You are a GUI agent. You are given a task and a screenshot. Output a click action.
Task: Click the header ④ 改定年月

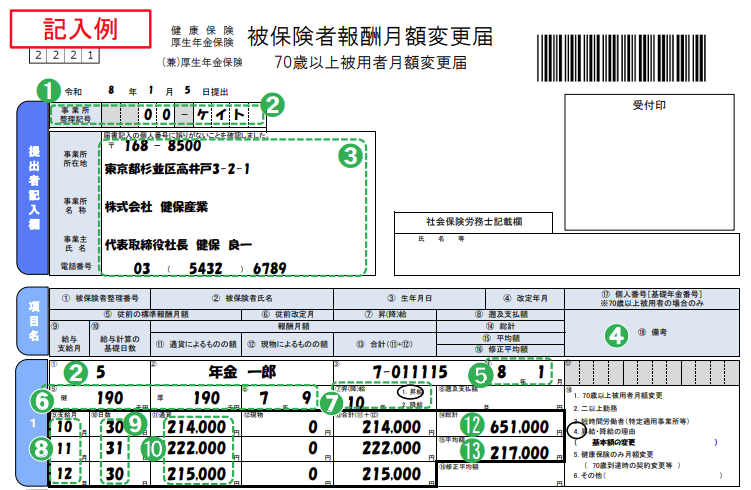click(525, 298)
